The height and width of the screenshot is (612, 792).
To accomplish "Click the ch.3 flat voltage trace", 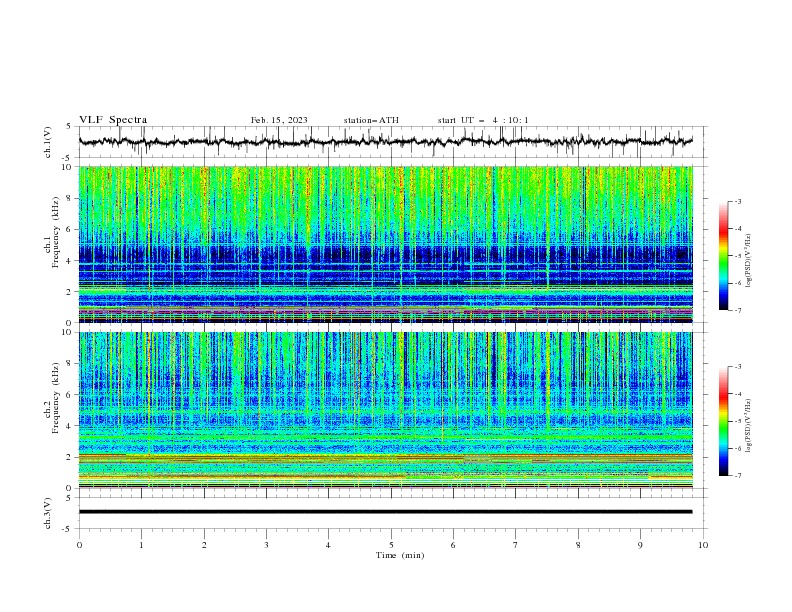I will point(385,512).
